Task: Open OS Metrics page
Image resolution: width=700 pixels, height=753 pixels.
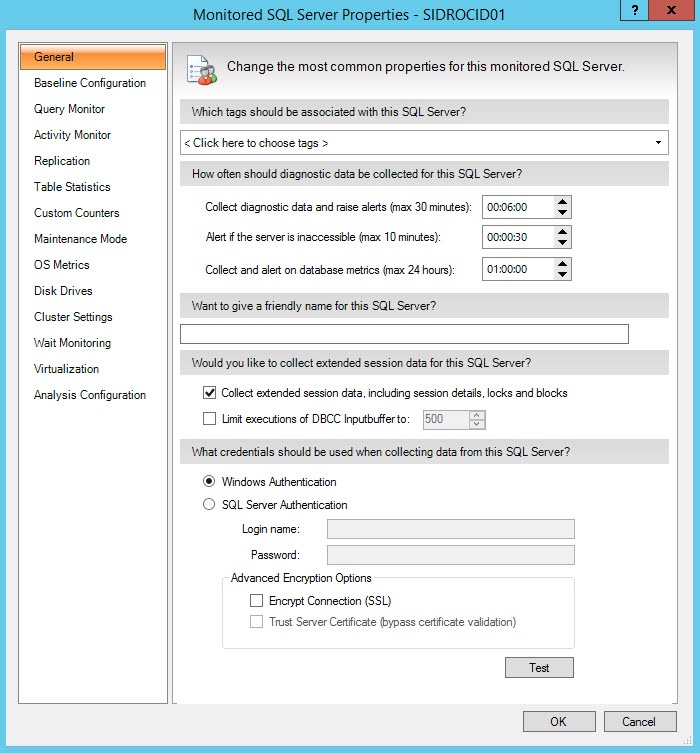Action: coord(61,264)
